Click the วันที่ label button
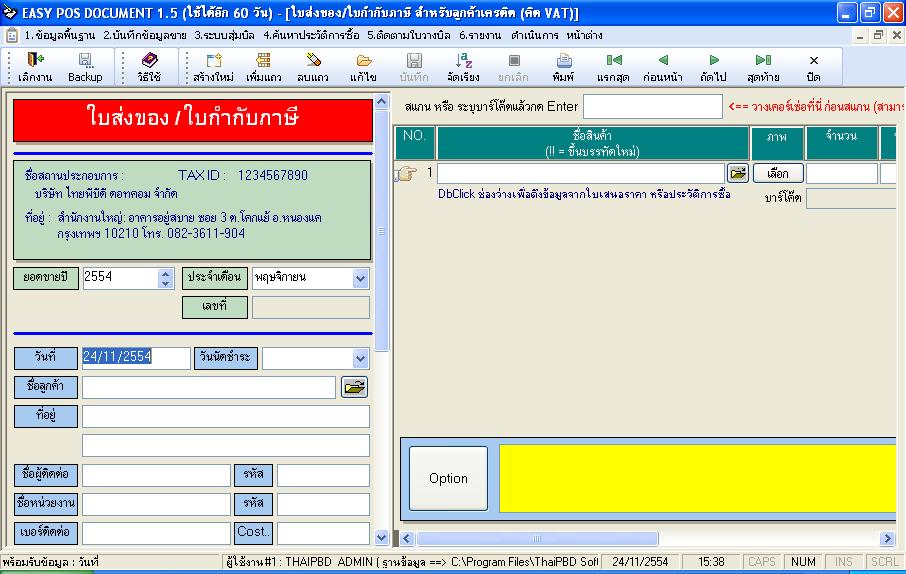The width and height of the screenshot is (906, 574). pos(46,358)
